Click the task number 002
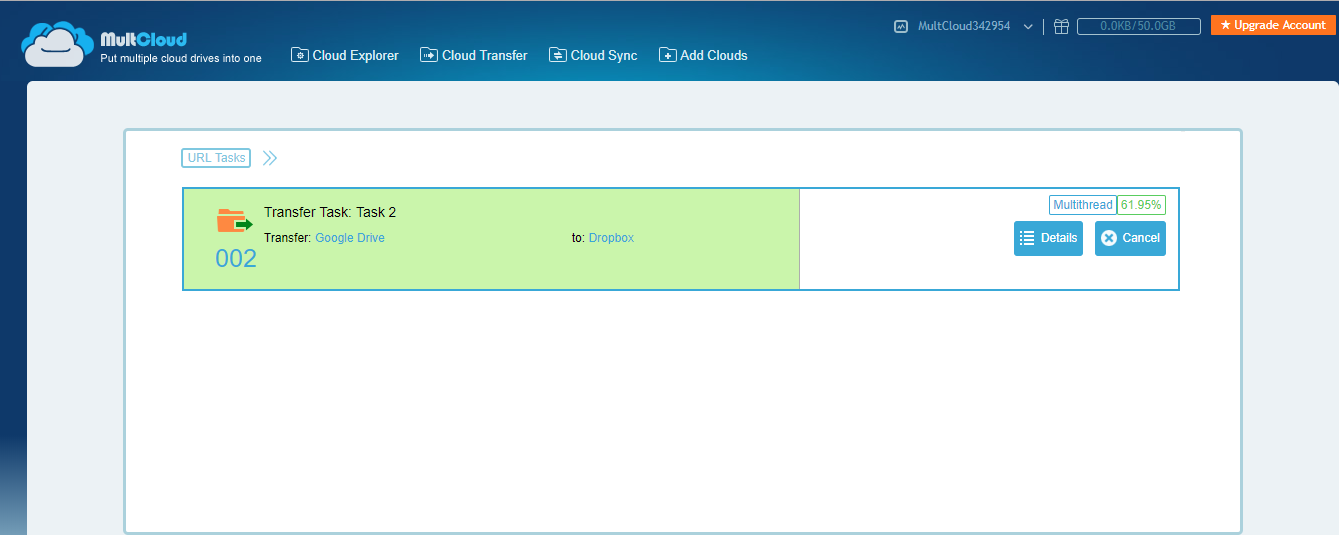This screenshot has width=1339, height=535. pos(236,259)
